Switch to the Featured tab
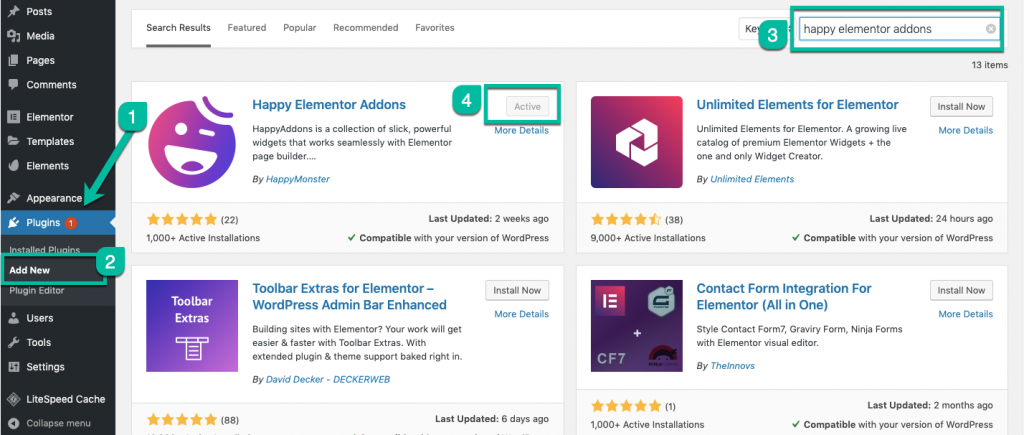 (x=247, y=28)
